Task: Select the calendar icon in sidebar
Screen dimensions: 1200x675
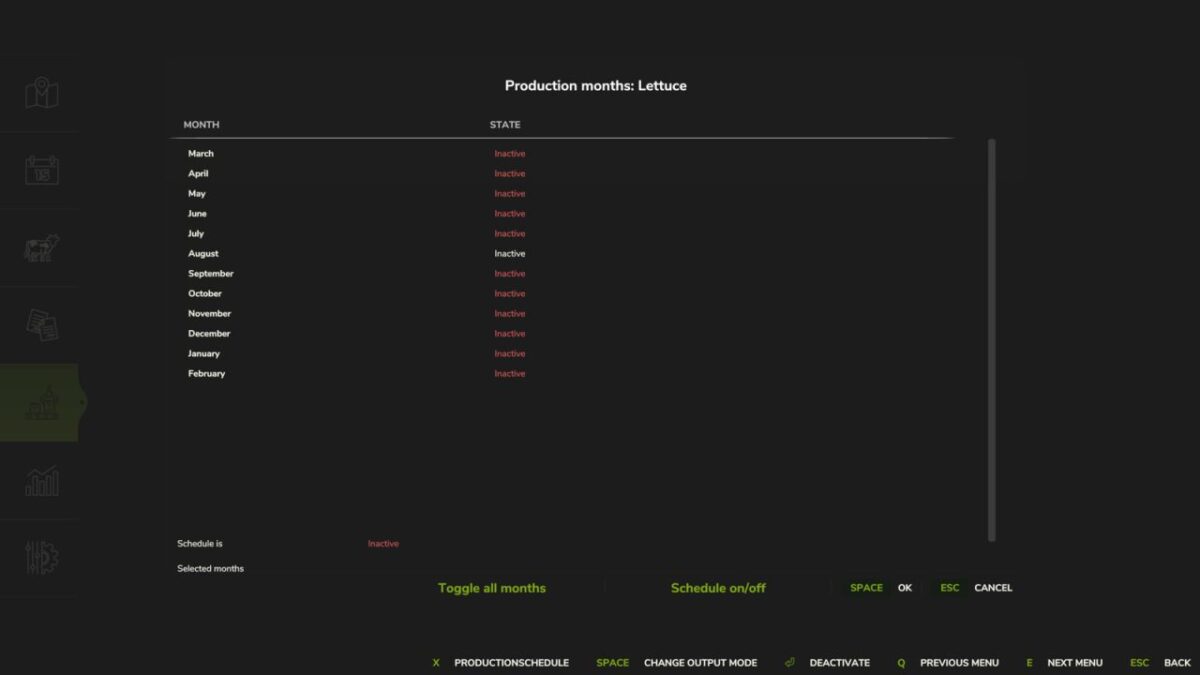Action: 40,170
